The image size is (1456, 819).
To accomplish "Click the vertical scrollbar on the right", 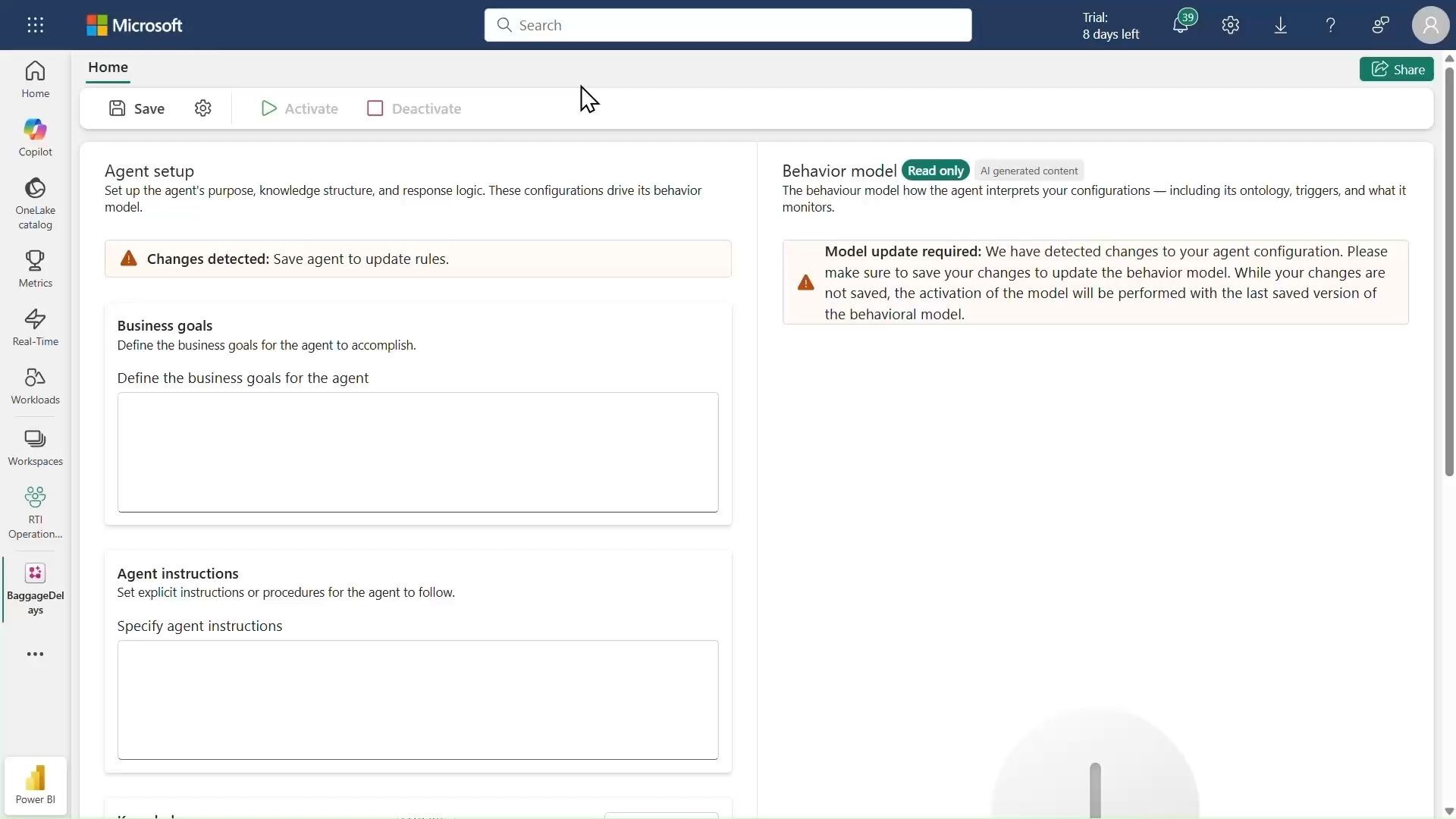I will click(1448, 273).
